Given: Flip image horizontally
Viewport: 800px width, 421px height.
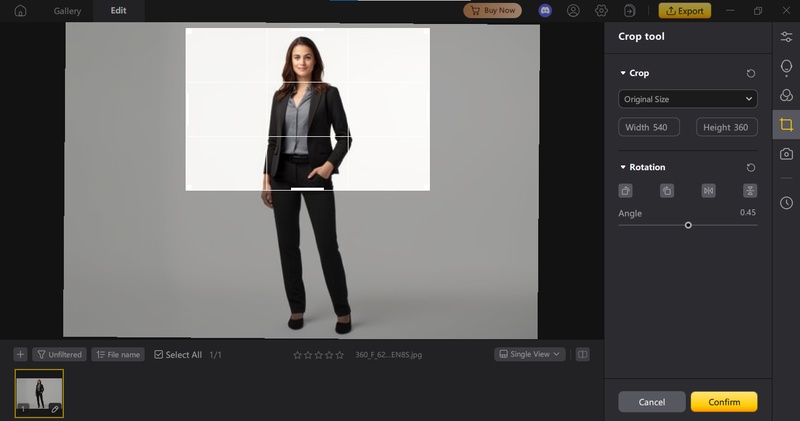Looking at the screenshot, I should pyautogui.click(x=708, y=191).
